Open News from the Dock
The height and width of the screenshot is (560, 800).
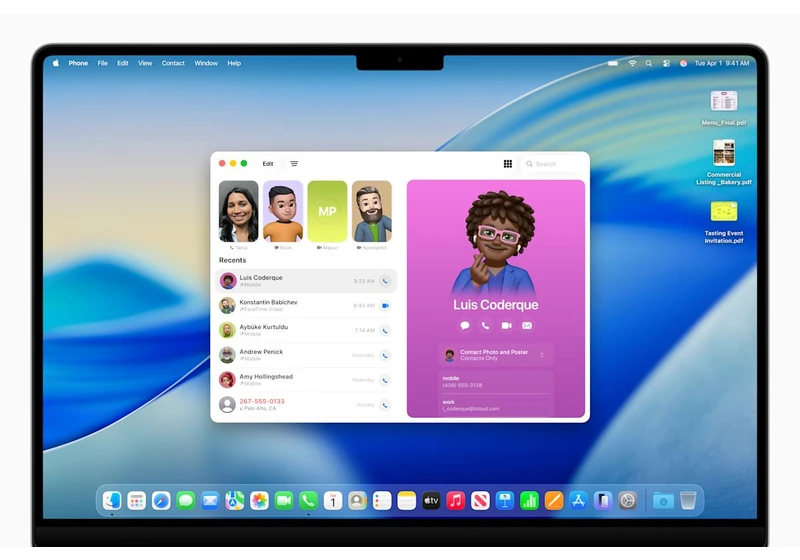(x=480, y=501)
